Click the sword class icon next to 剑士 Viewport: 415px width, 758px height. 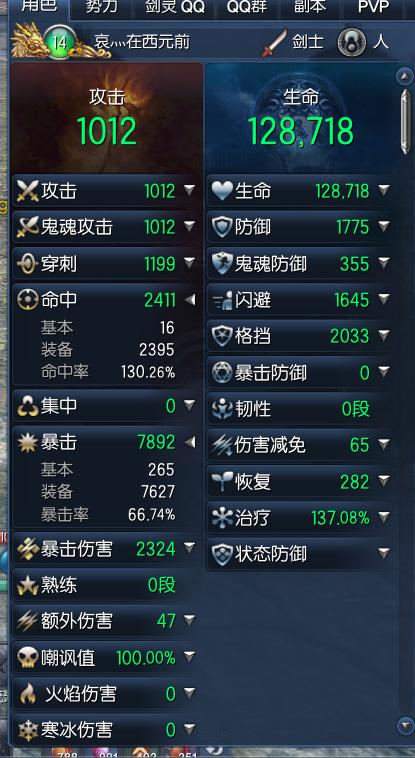(275, 43)
